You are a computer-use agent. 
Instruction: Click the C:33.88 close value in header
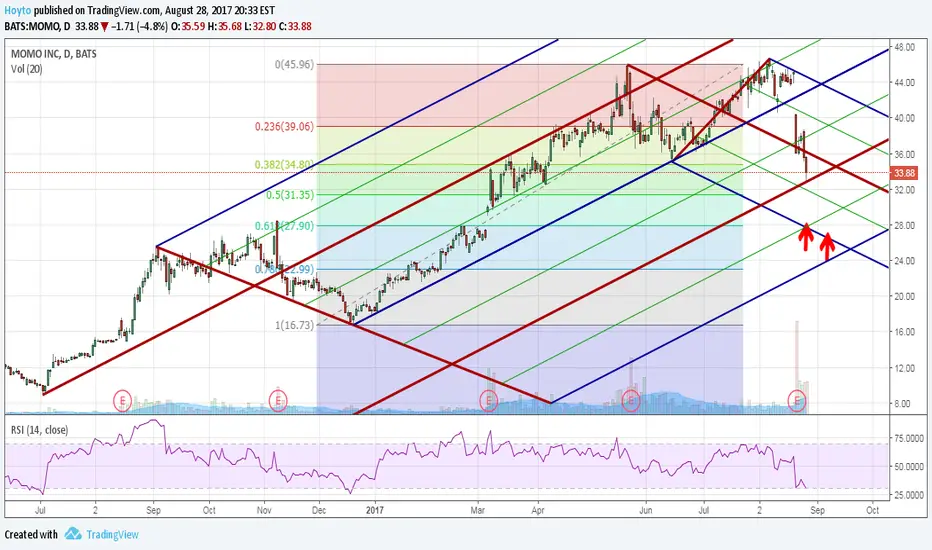(x=295, y=26)
